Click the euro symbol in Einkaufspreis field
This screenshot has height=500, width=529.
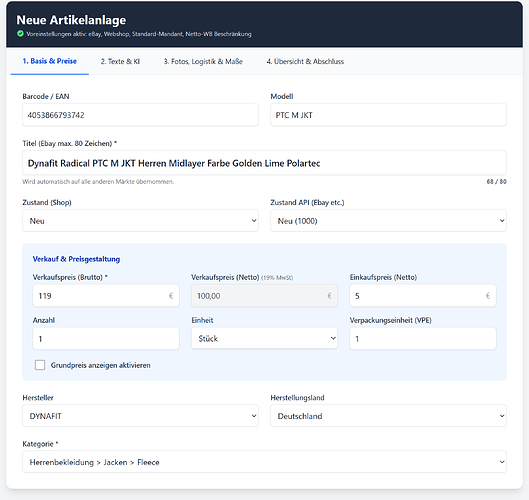coord(488,296)
